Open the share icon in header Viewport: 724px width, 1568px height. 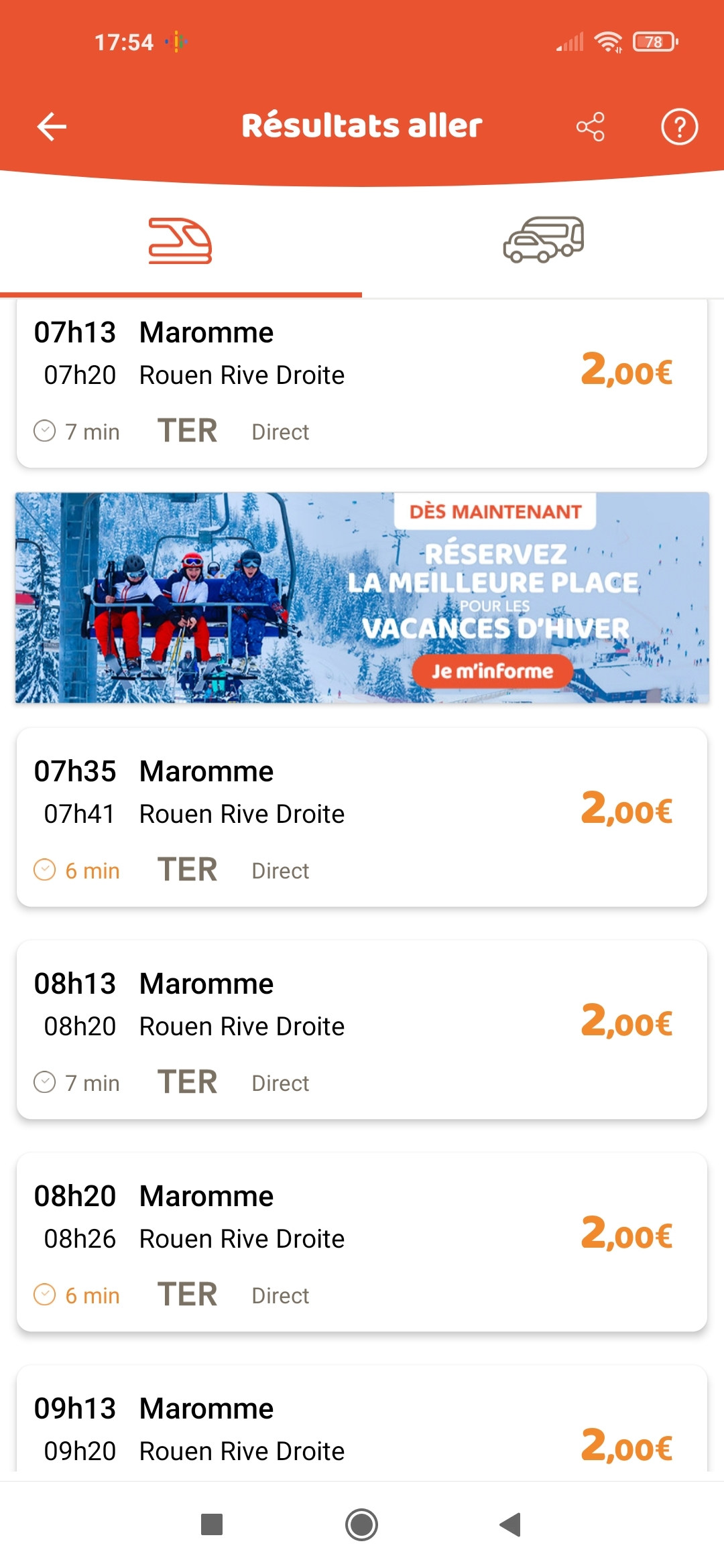pos(590,127)
